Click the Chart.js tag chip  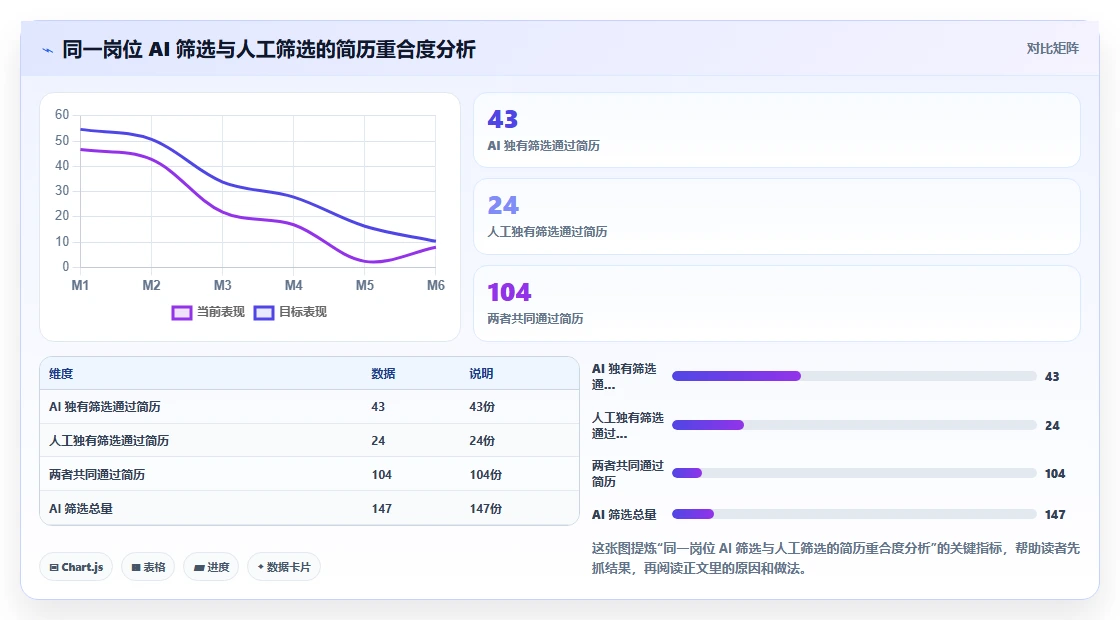pyautogui.click(x=76, y=567)
